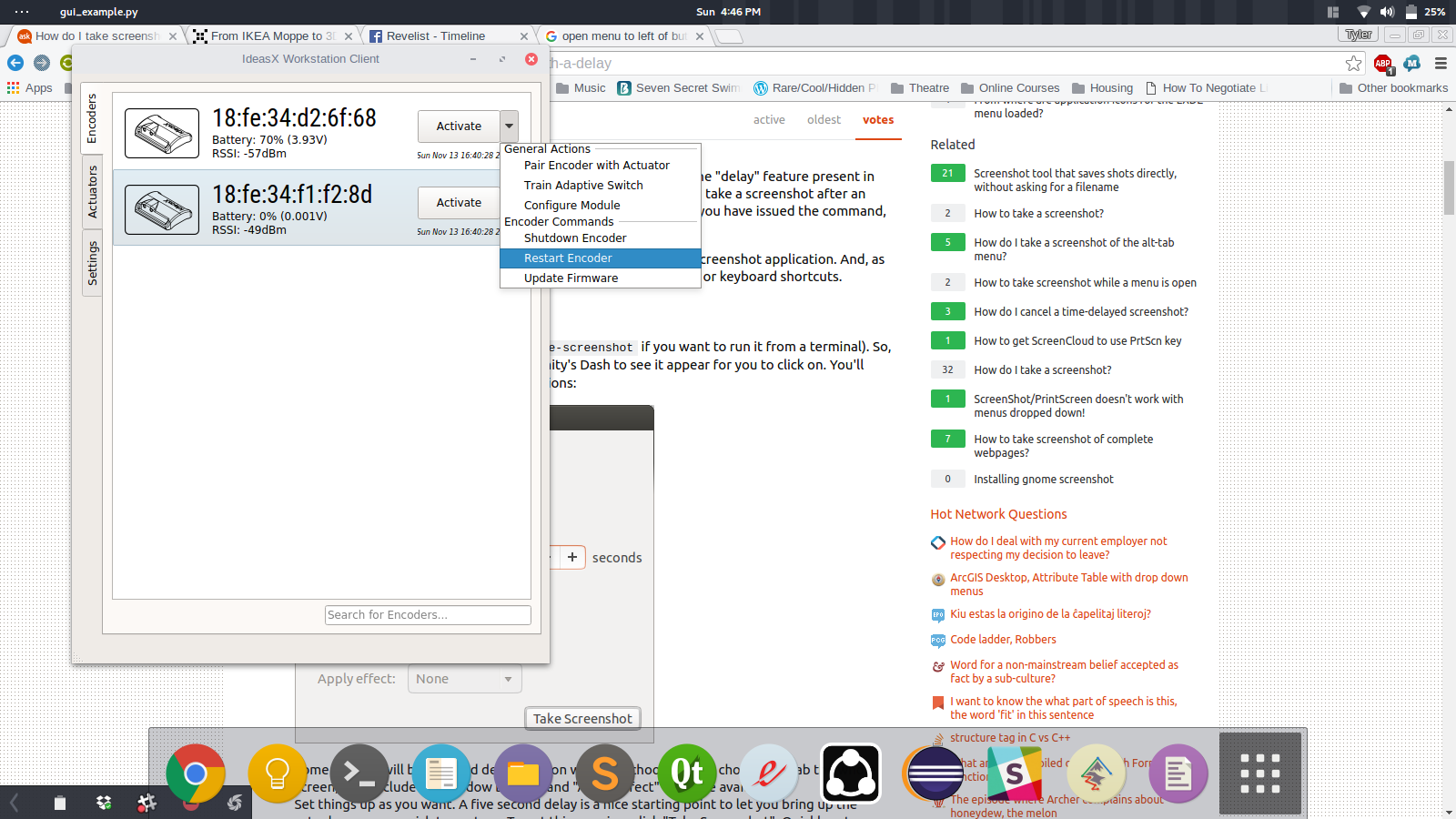The width and height of the screenshot is (1456, 819).
Task: Launch Sublime Text from the dock
Action: (x=605, y=773)
